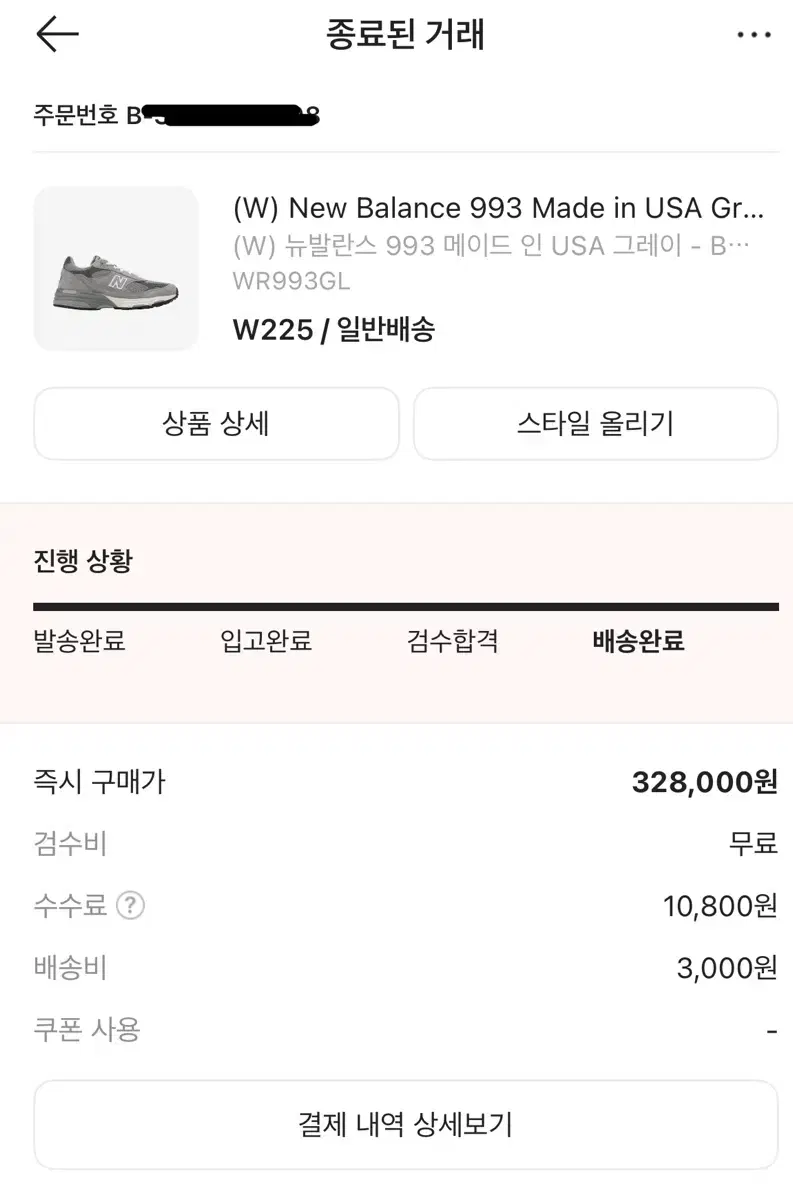Open 결제 내역 상세보기 payment details
This screenshot has height=1200, width=793.
[x=405, y=1124]
